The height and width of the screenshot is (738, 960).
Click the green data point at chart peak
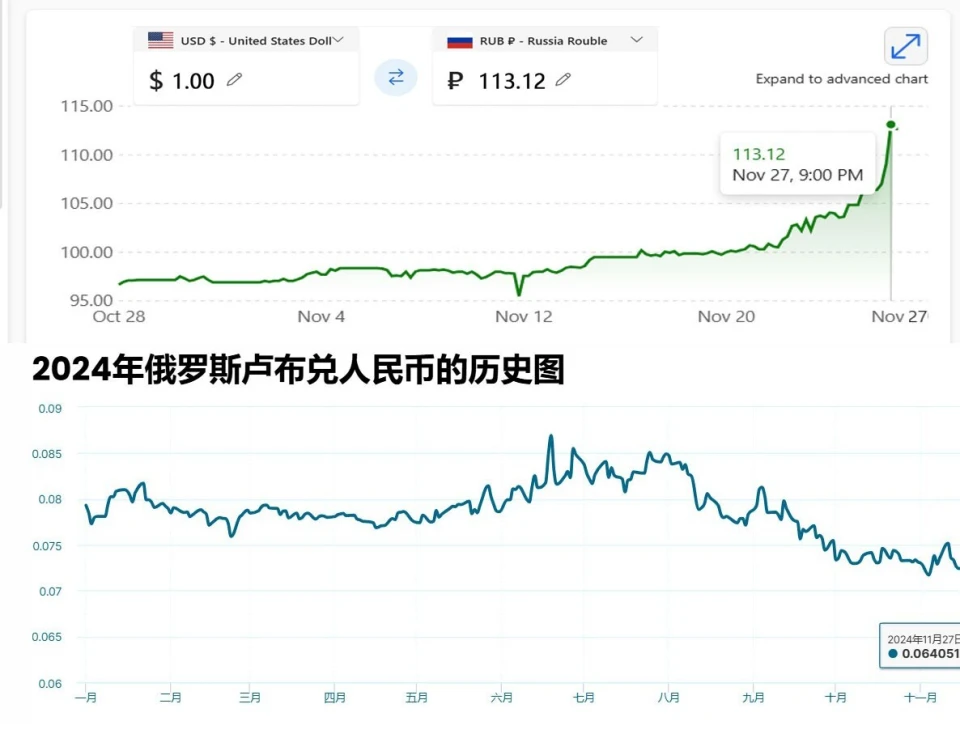point(891,125)
